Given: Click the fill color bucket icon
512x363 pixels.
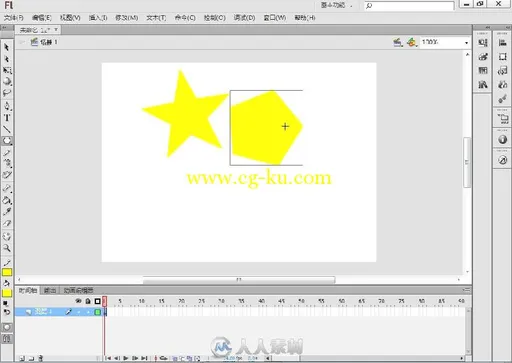Looking at the screenshot, I should [7, 283].
